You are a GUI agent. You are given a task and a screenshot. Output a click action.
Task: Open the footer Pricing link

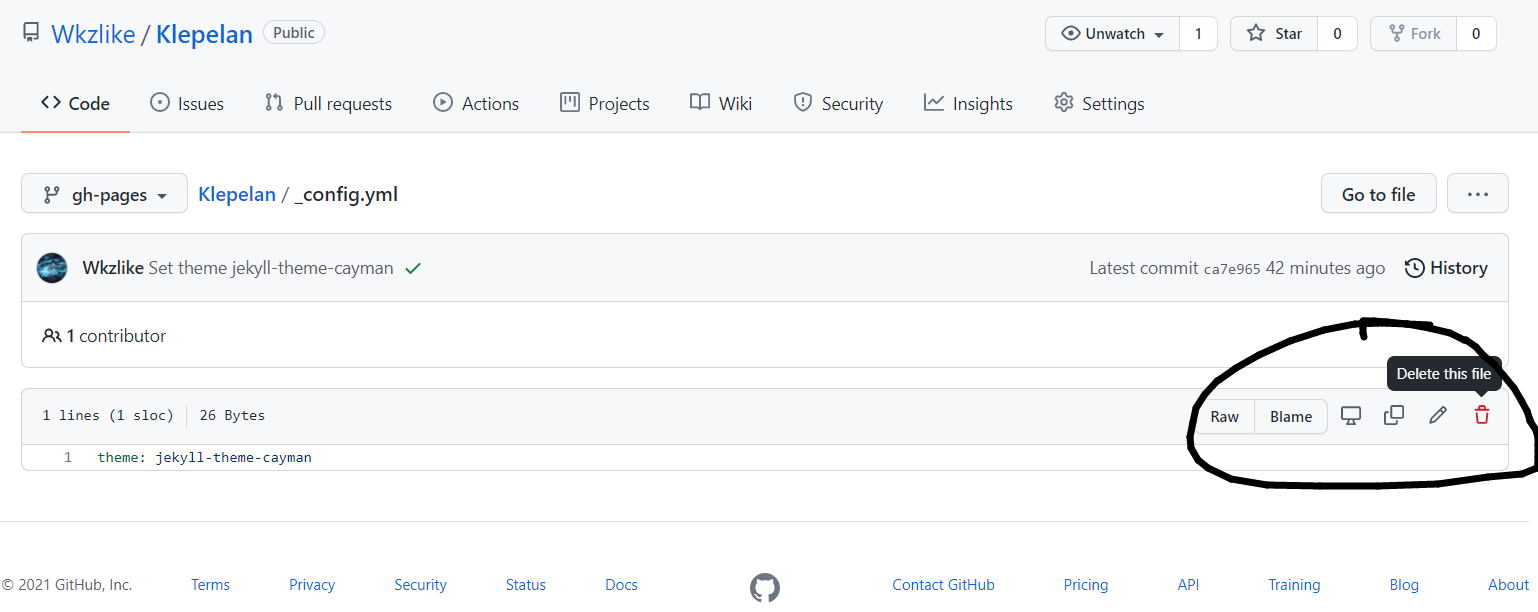pos(1086,585)
